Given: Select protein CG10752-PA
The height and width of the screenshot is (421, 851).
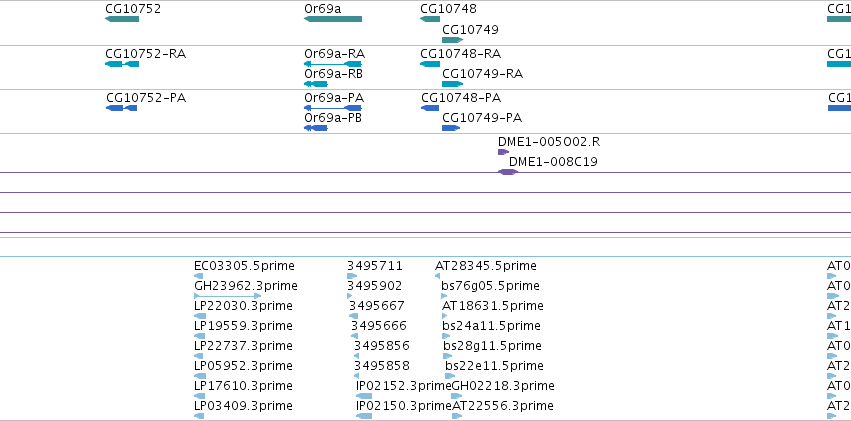Looking at the screenshot, I should [x=122, y=108].
